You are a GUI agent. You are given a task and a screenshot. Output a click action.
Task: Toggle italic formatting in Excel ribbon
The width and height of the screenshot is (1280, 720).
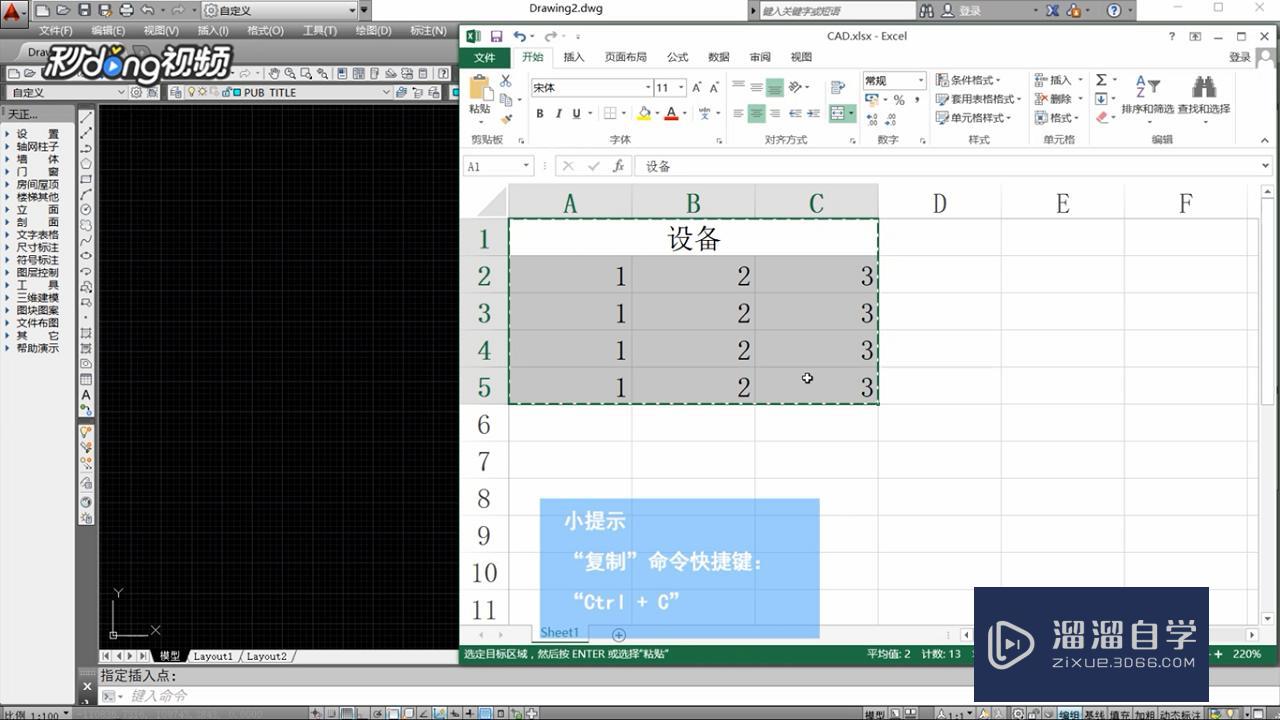[x=559, y=113]
